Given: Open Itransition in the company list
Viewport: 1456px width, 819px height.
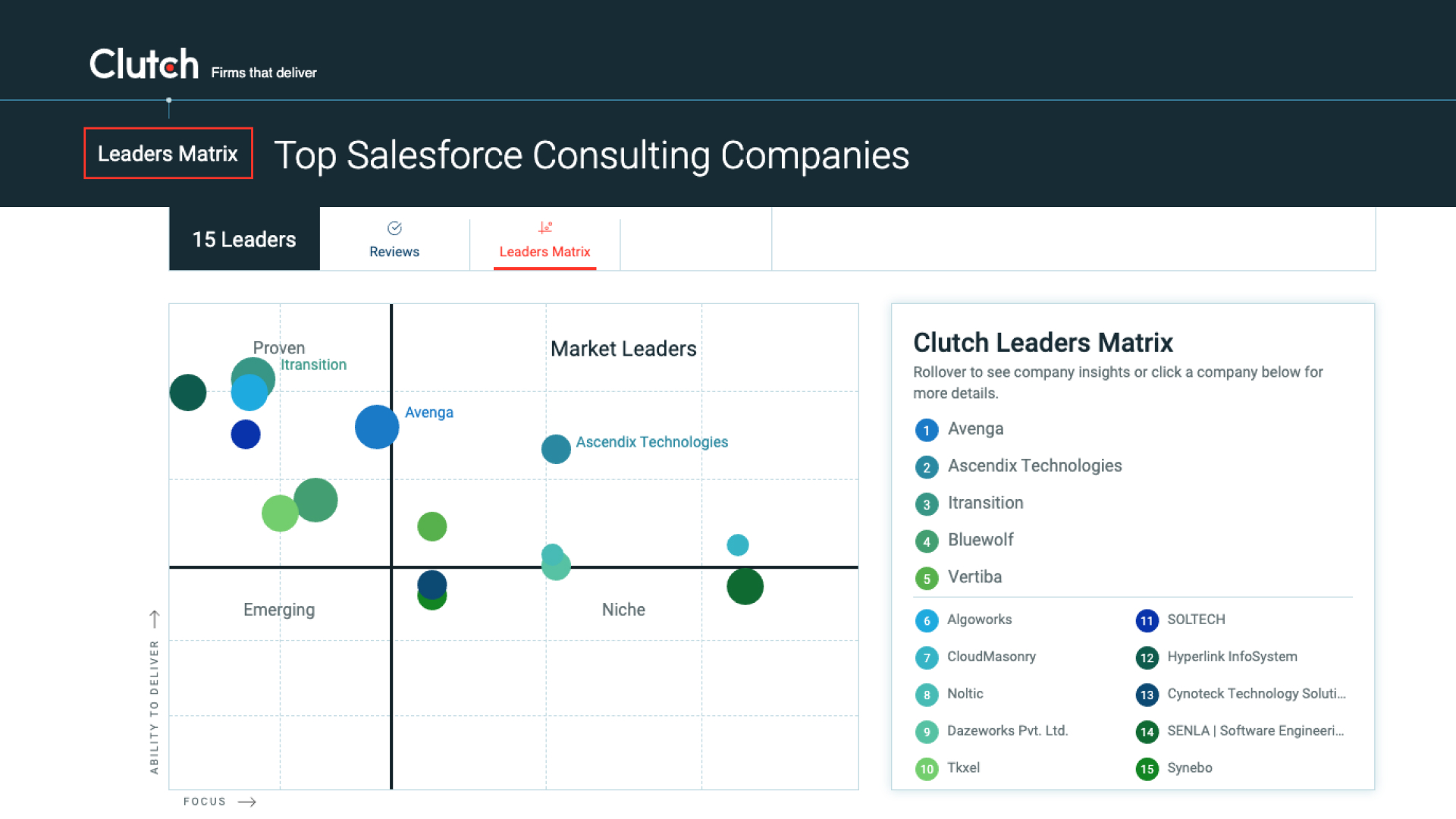Looking at the screenshot, I should click(x=985, y=503).
